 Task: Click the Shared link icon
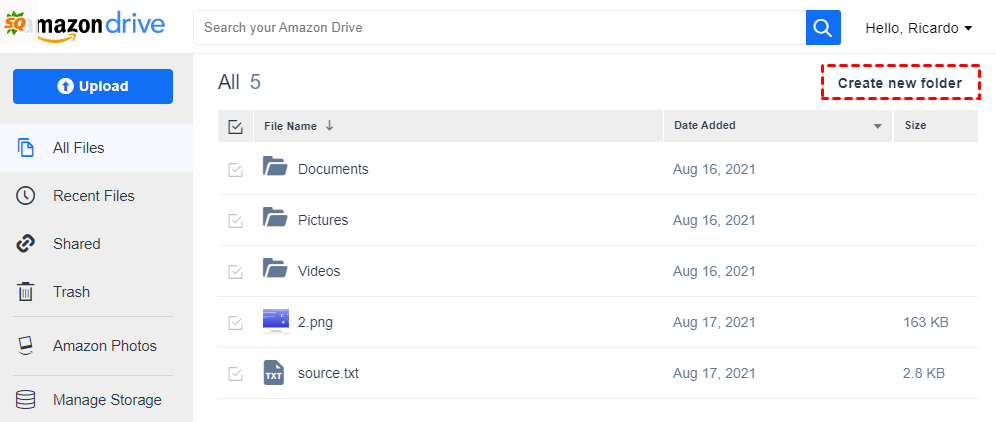click(26, 244)
